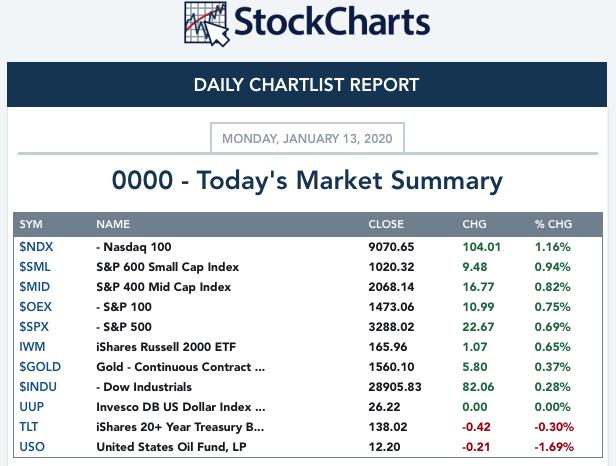
Task: Click the CHG column header
Action: [474, 224]
